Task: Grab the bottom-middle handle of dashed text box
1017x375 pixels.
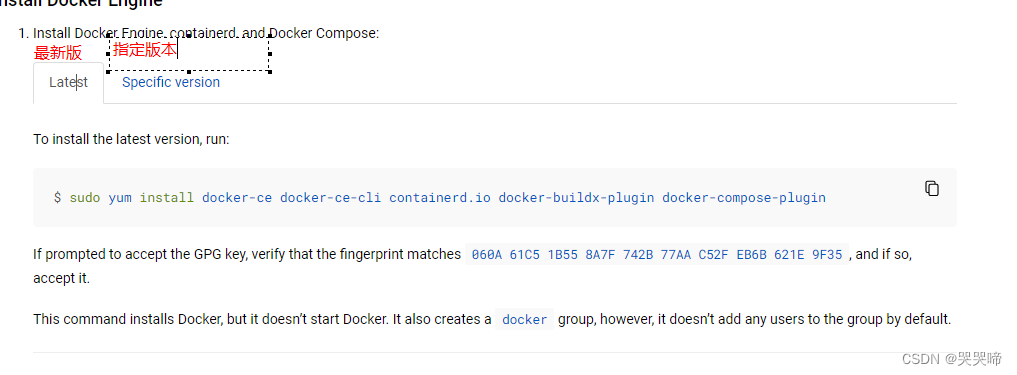Action: pyautogui.click(x=189, y=71)
